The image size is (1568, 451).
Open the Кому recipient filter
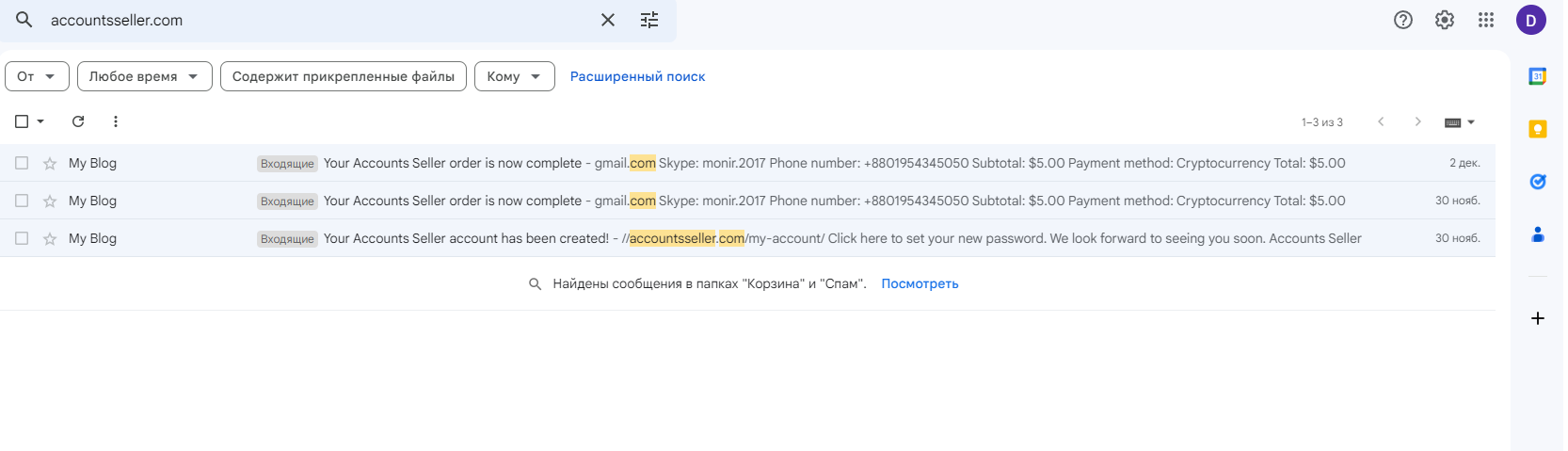tap(515, 76)
